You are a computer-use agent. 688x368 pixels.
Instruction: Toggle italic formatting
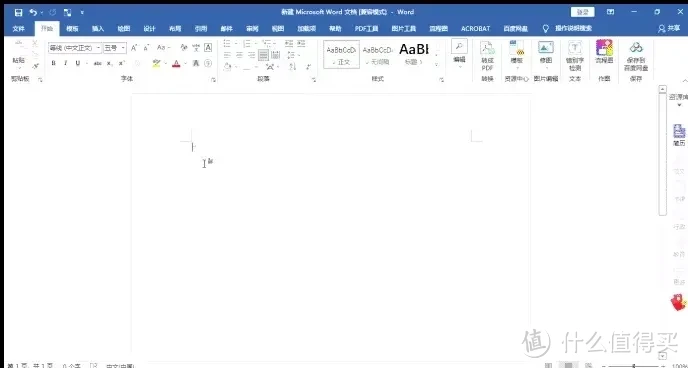[65, 63]
